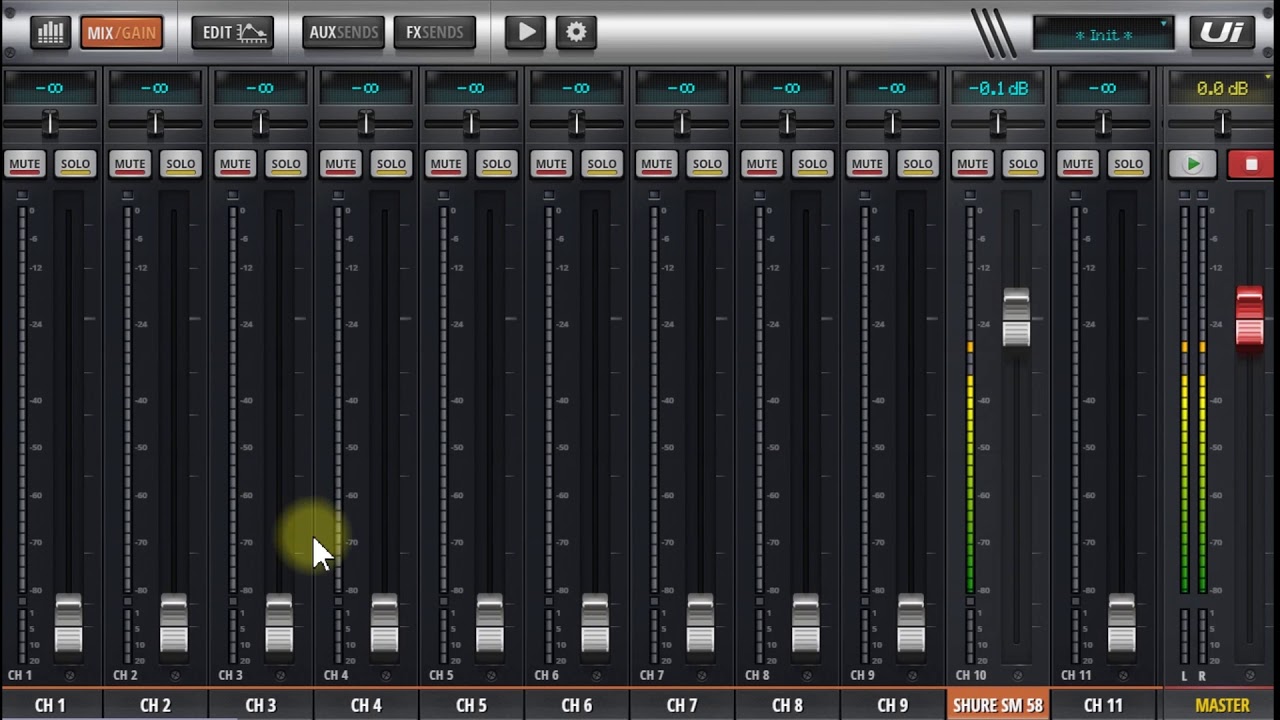1280x720 pixels.
Task: Mute channel CH 9
Action: click(x=867, y=164)
